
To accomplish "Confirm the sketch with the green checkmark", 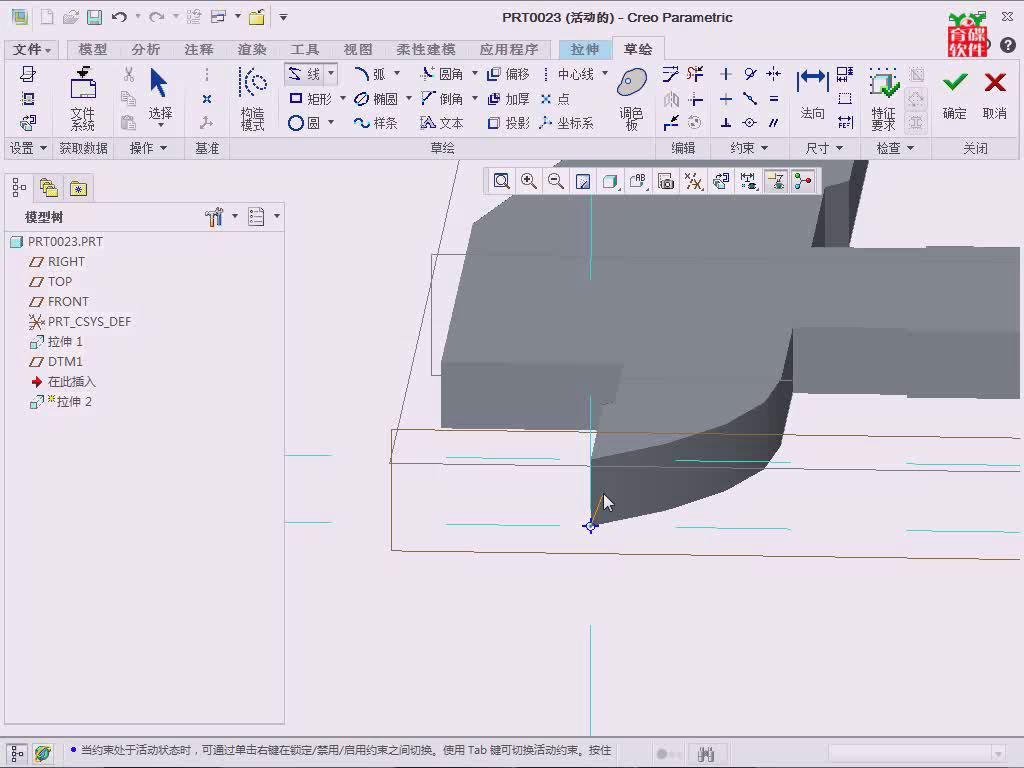I will (954, 96).
